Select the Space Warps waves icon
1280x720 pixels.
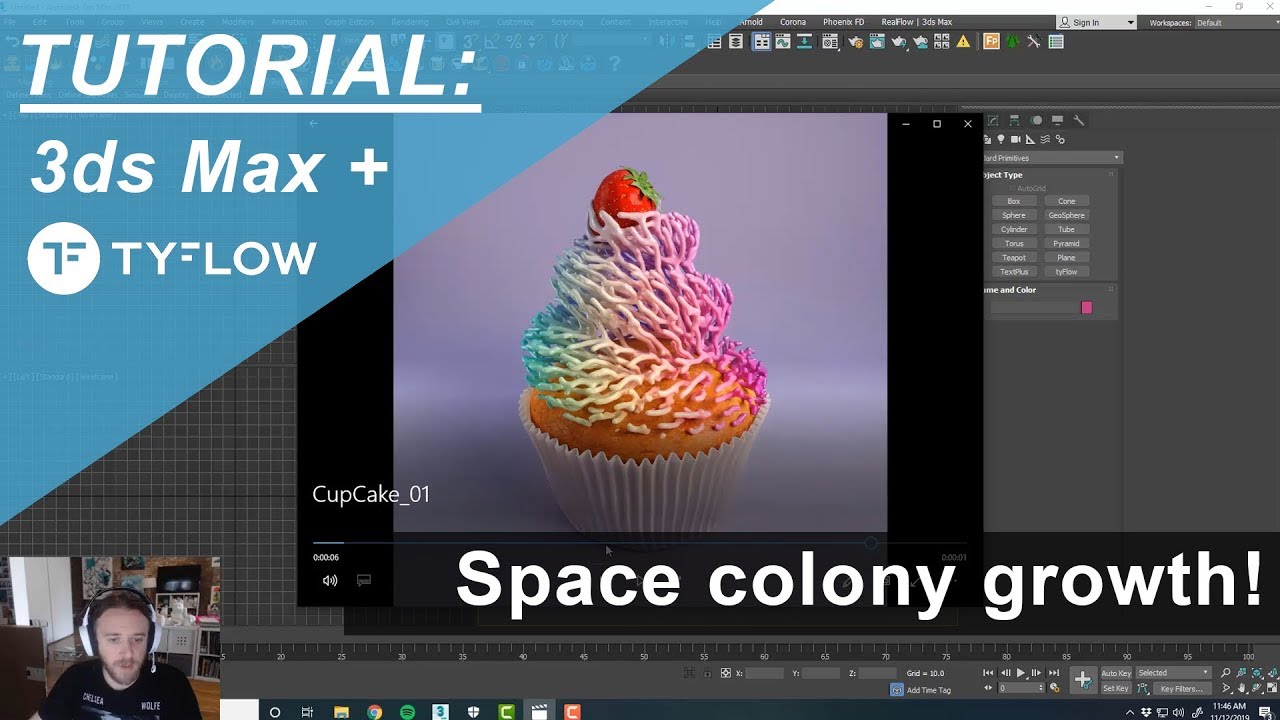(x=1045, y=139)
